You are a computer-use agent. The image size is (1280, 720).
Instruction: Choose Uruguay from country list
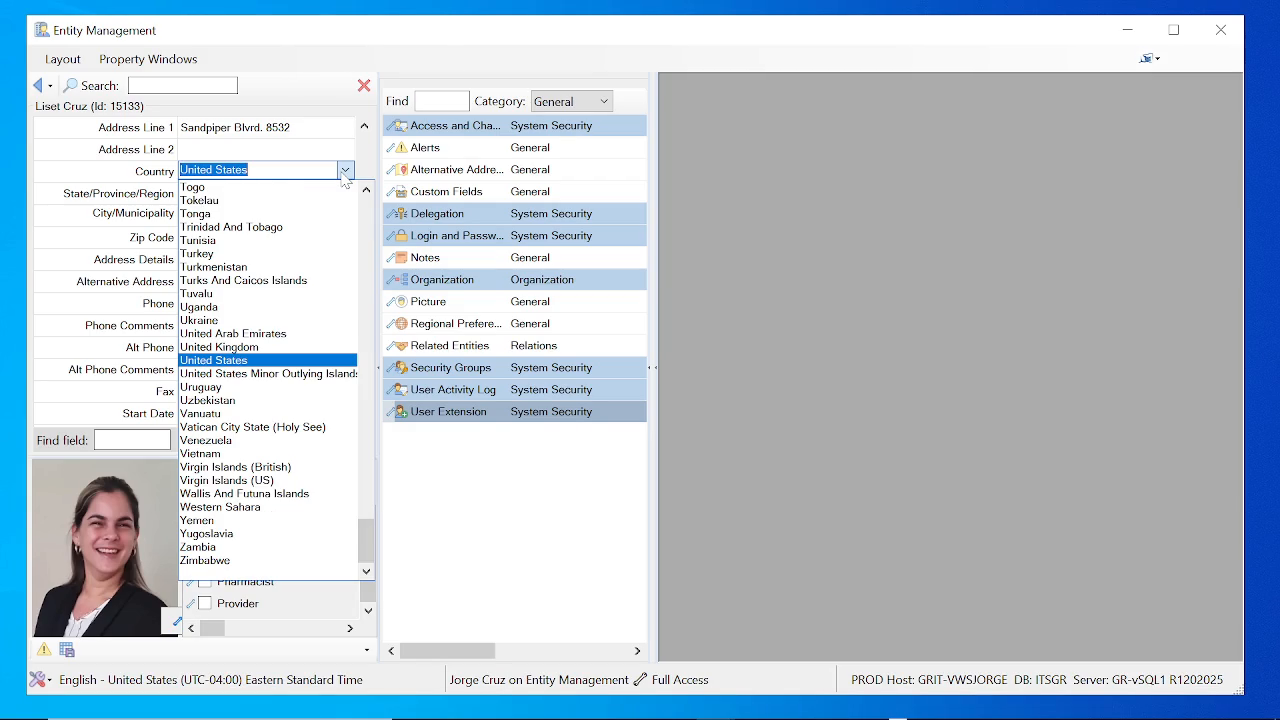[x=201, y=387]
